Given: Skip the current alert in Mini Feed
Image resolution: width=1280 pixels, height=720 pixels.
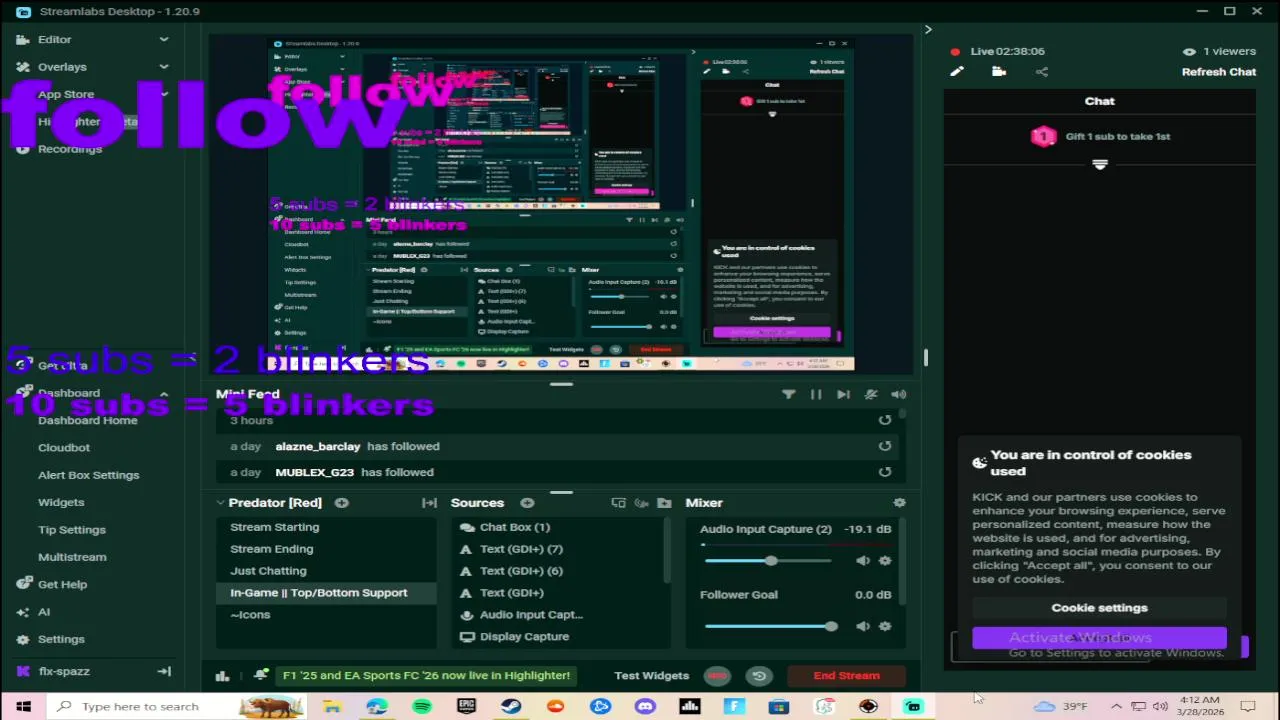Looking at the screenshot, I should coord(843,394).
